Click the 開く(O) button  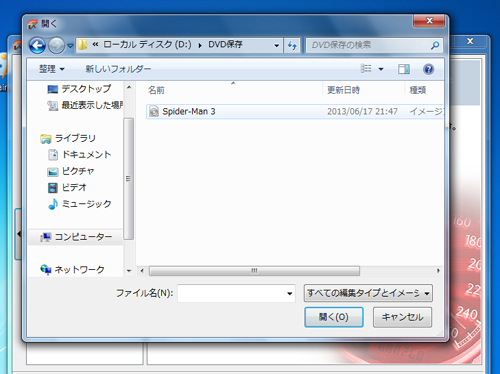click(334, 317)
